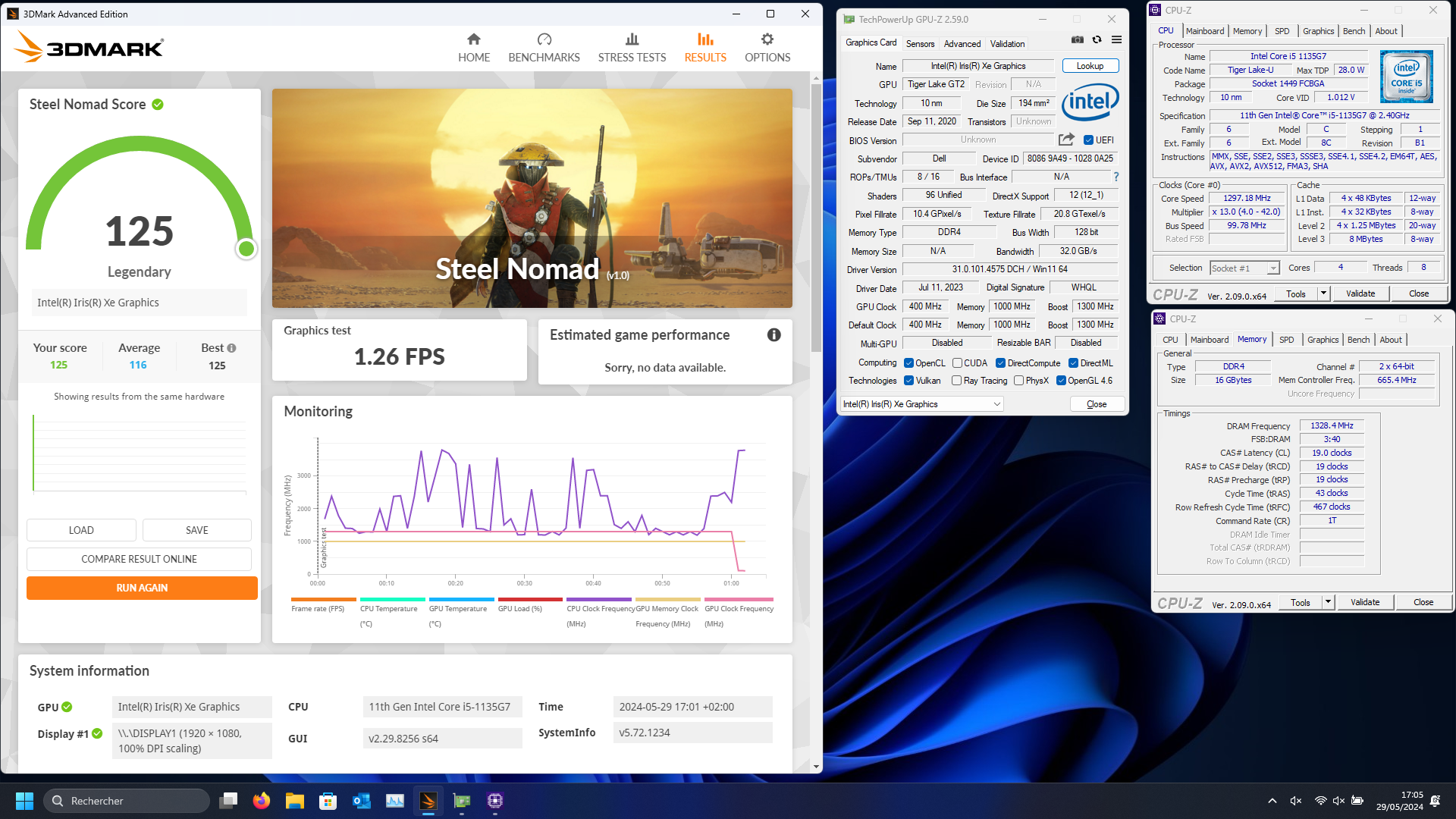Click the SAVE result button
Image resolution: width=1456 pixels, height=819 pixels.
click(197, 530)
